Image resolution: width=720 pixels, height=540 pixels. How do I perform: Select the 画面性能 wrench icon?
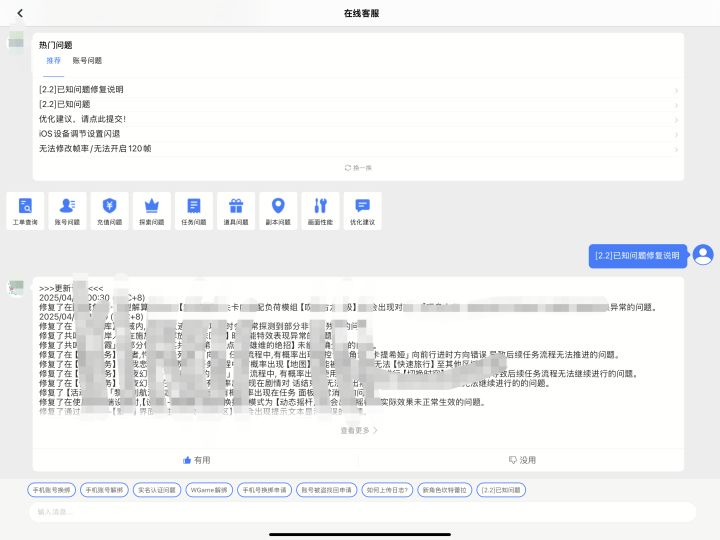coord(321,211)
